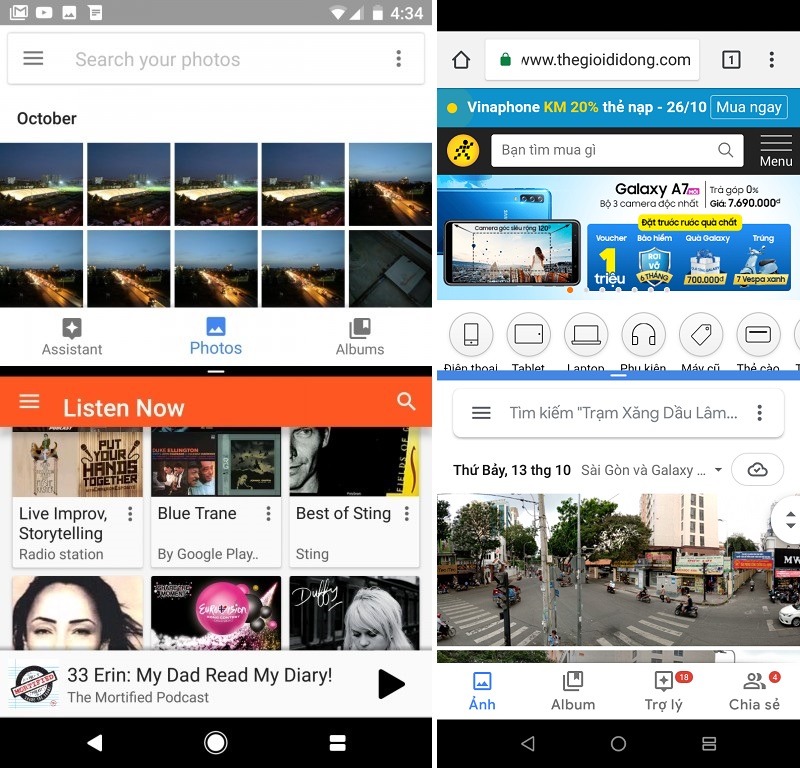Tap the Android back button on left phone

point(95,743)
